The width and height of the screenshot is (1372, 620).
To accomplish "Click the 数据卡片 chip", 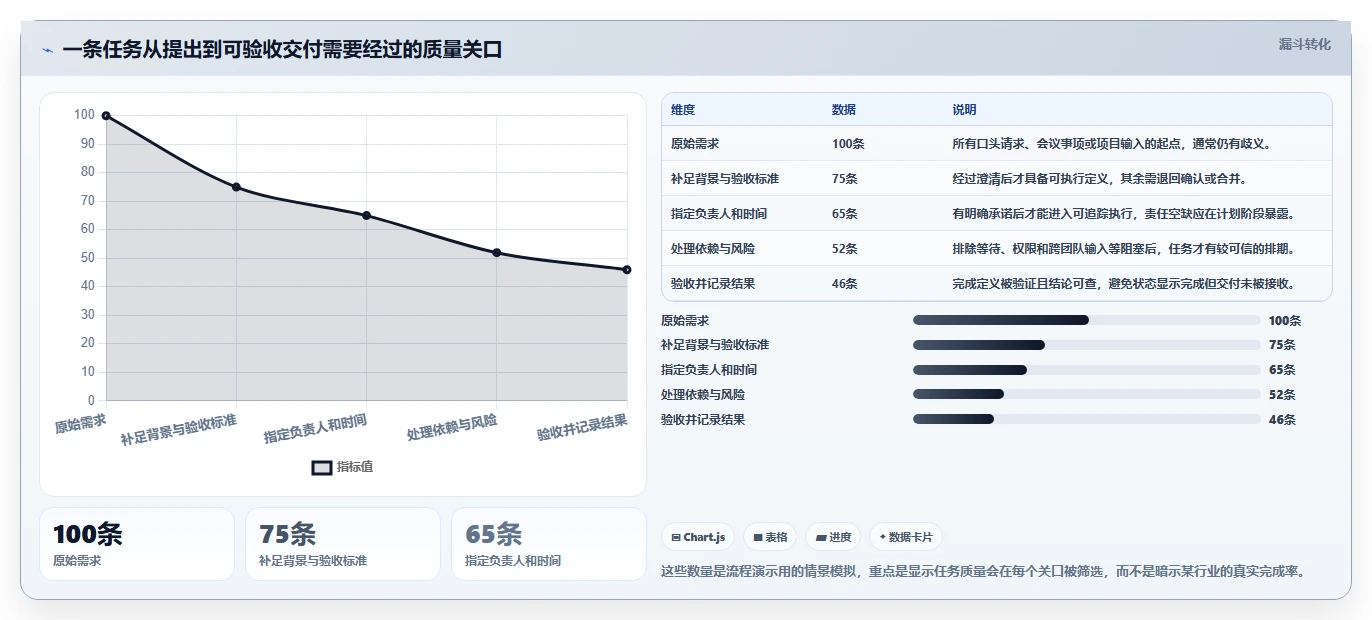I will [x=906, y=537].
